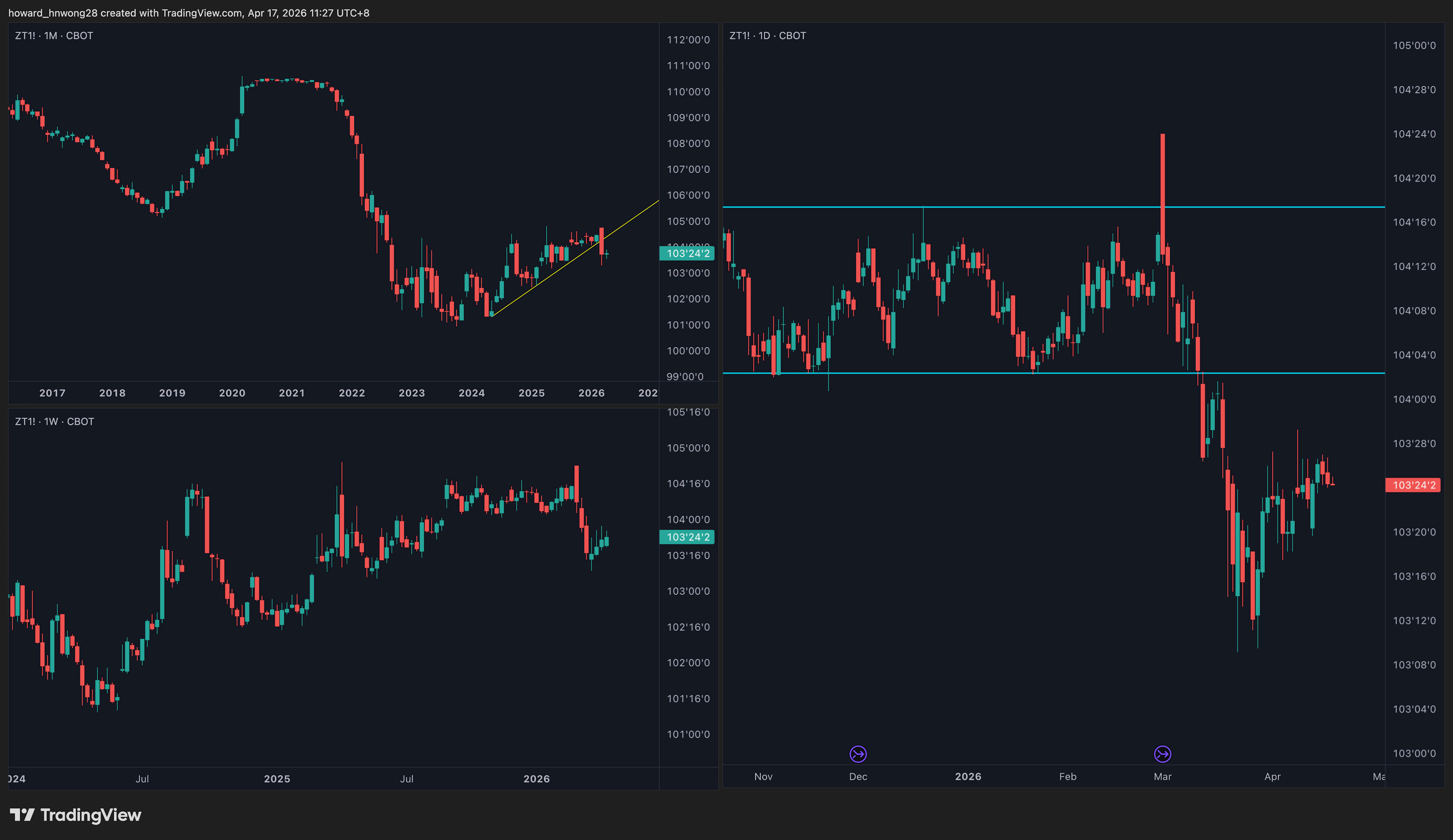Click the 112'00'0 price axis label

pos(688,40)
